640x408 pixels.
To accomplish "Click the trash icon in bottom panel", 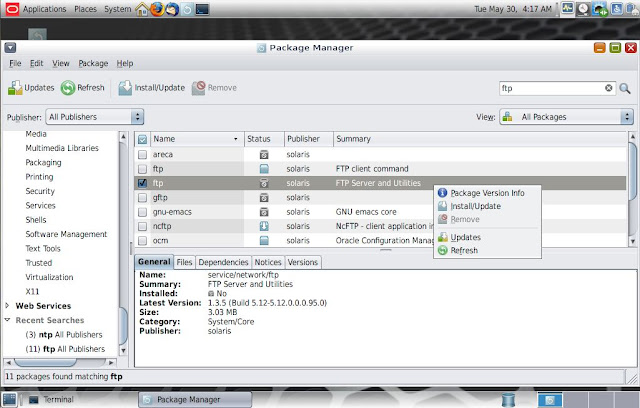I will 508,399.
